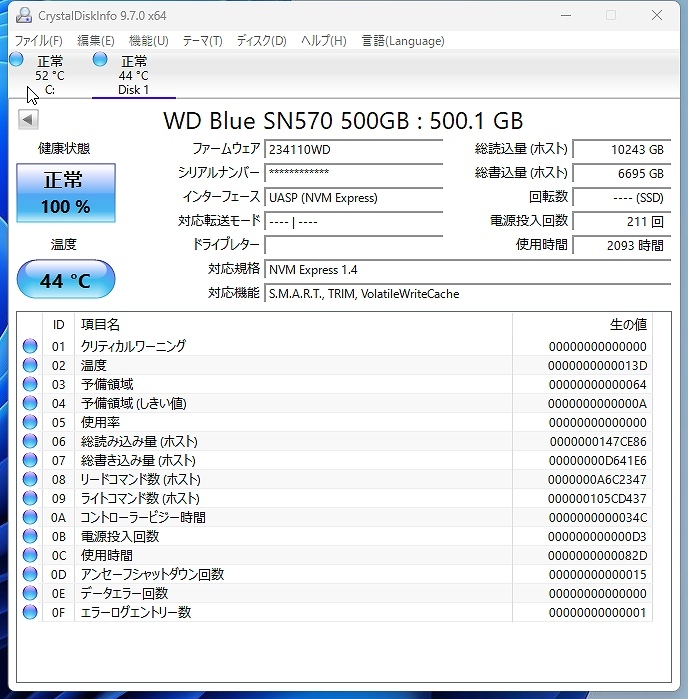
Task: Select the Disk 1 drive tab
Action: click(133, 75)
